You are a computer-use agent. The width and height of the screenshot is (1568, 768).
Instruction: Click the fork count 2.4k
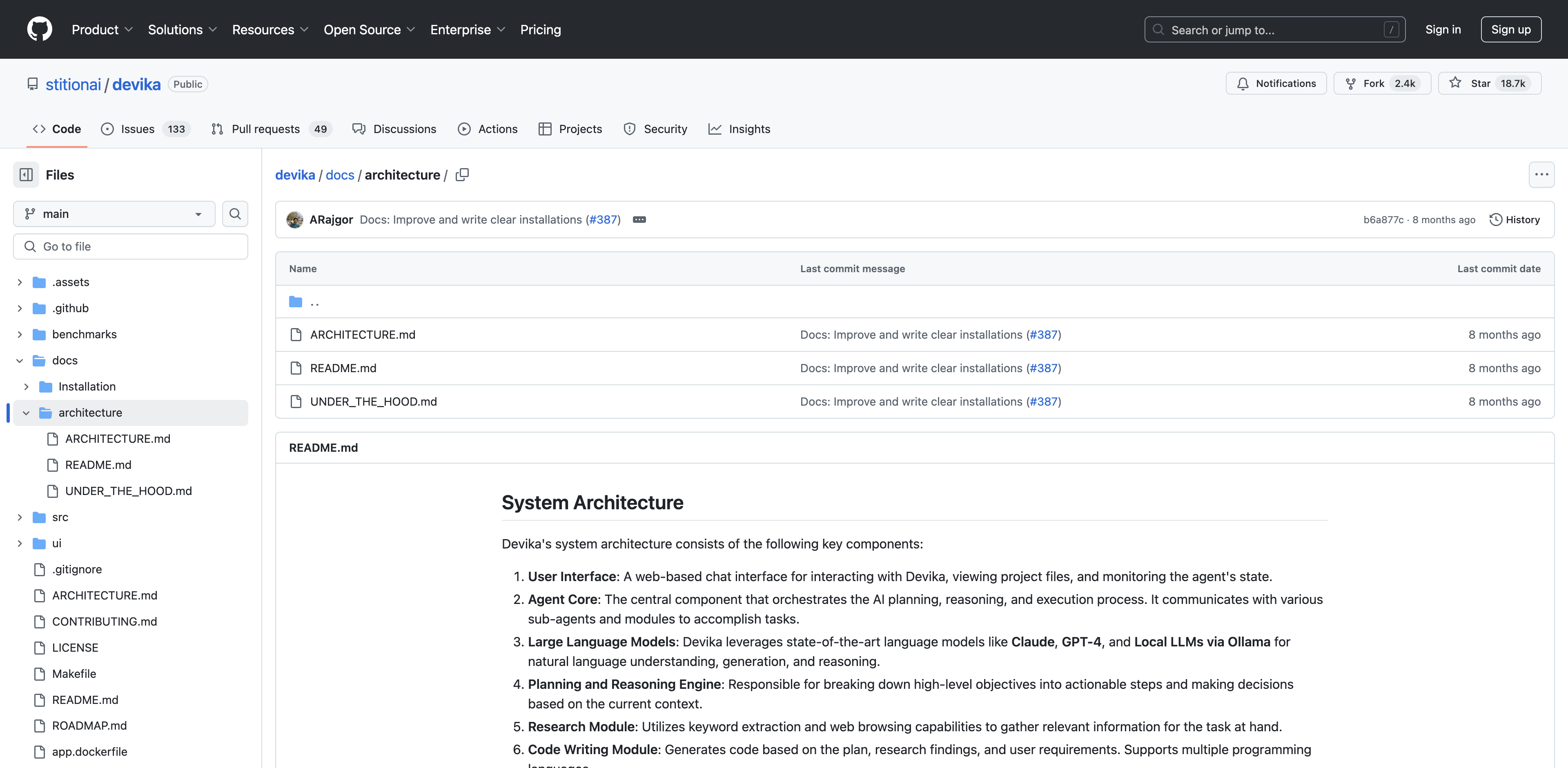[x=1405, y=83]
